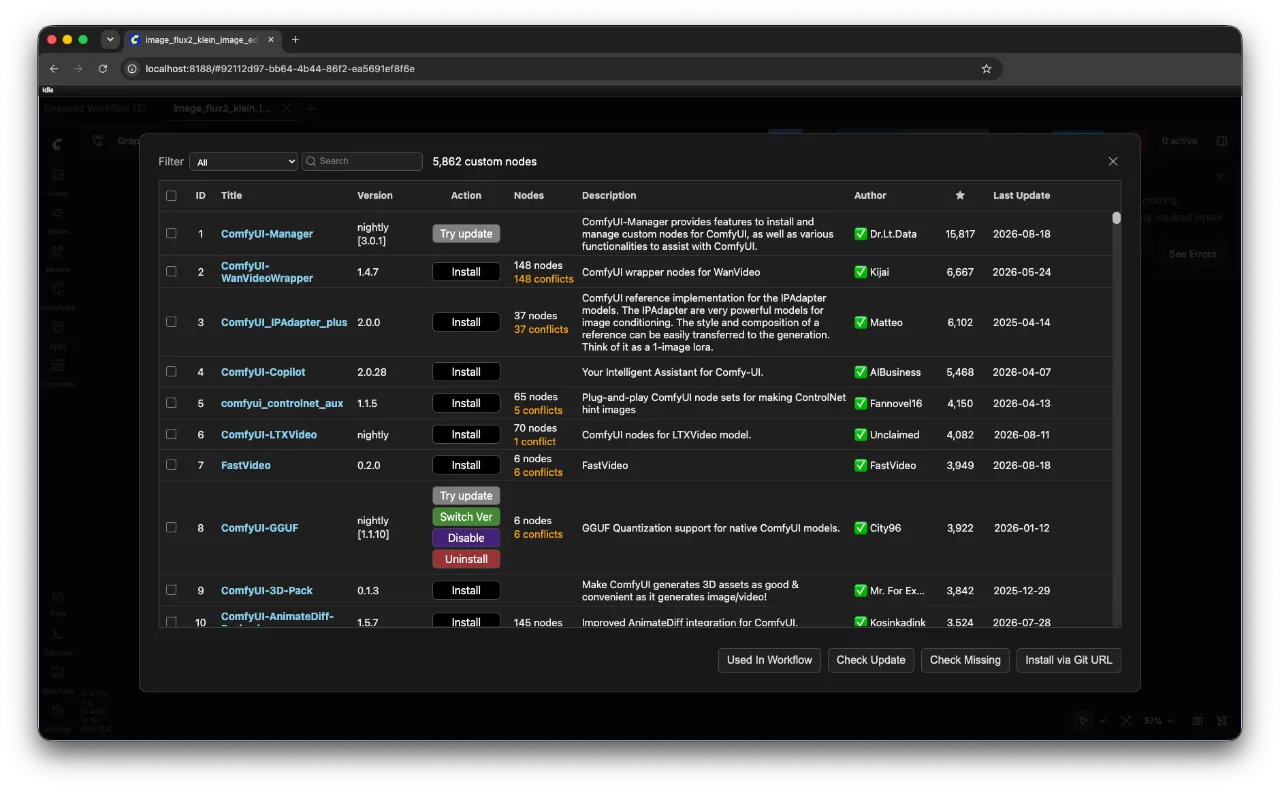Install ComfyUI-WanVideoWrapper
The width and height of the screenshot is (1280, 791).
(466, 271)
